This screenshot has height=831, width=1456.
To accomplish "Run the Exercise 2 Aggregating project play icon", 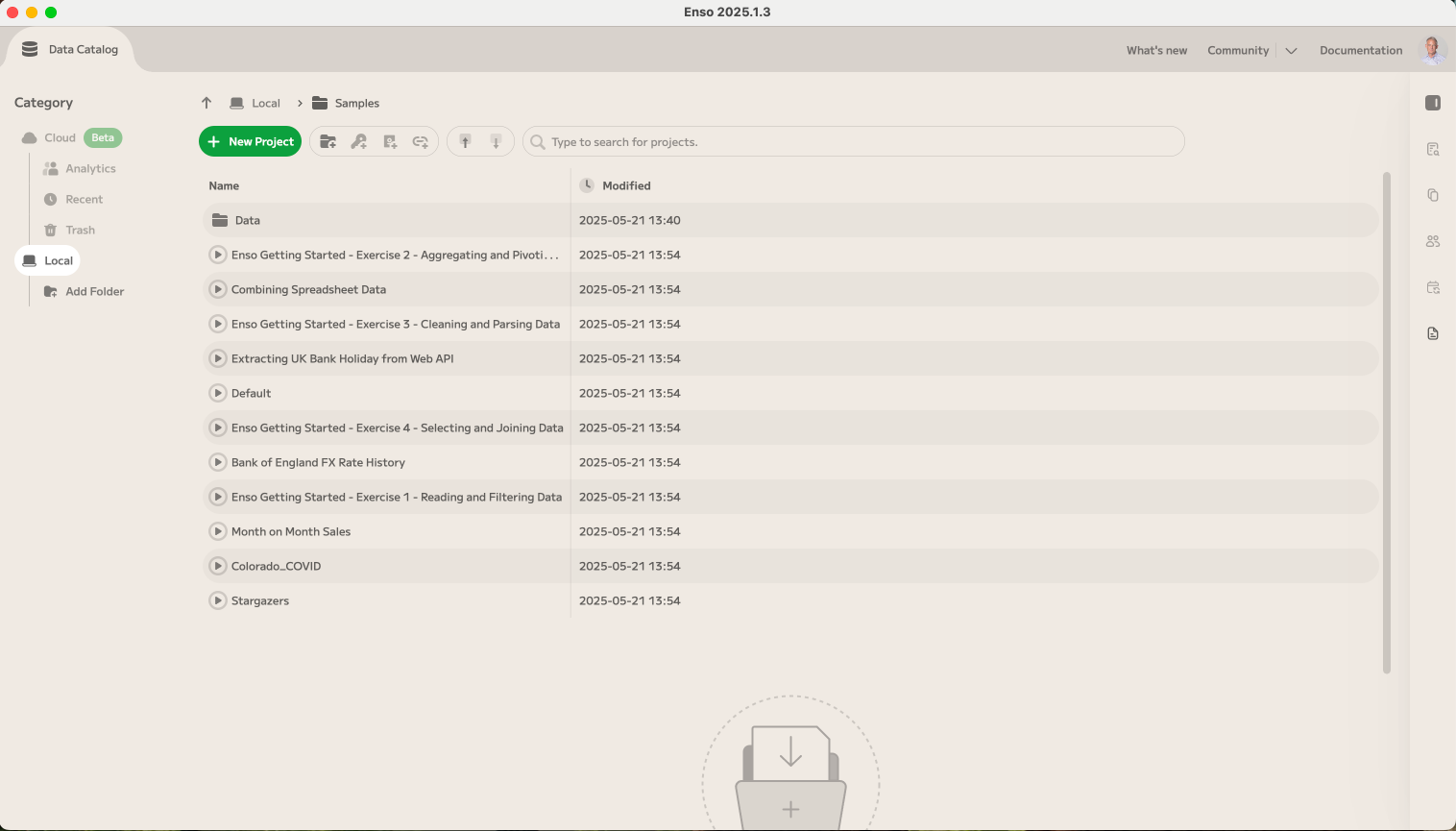I will tap(218, 255).
